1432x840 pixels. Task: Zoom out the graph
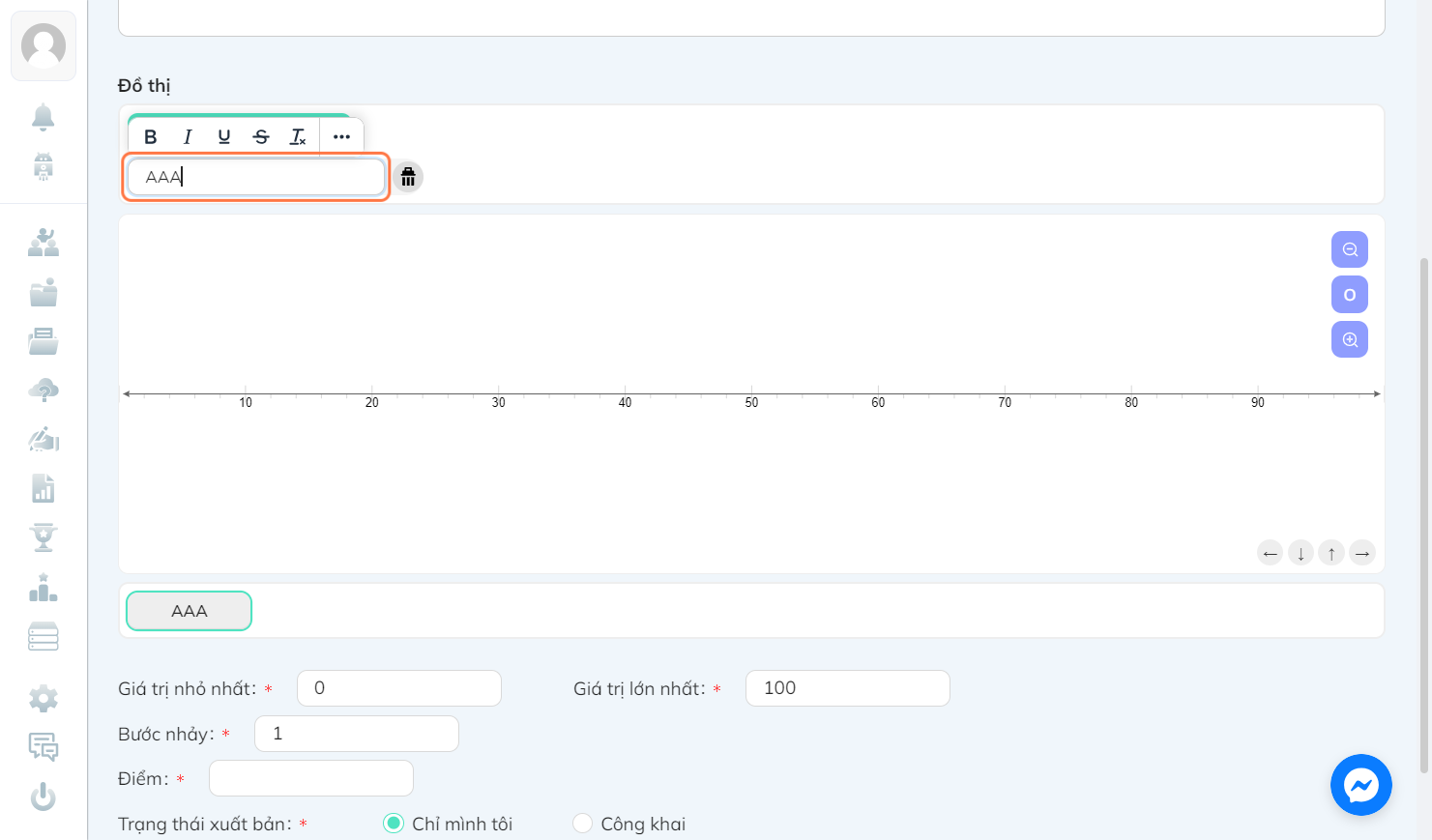click(1350, 249)
